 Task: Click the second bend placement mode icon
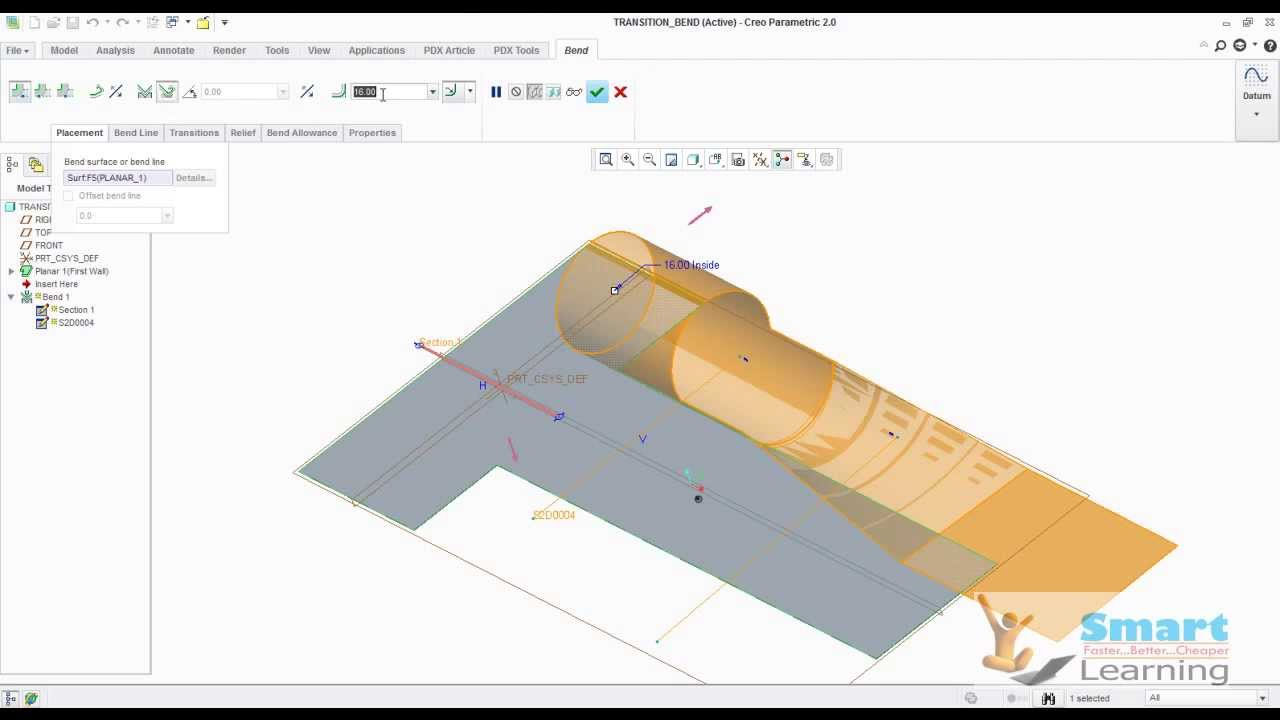[43, 92]
